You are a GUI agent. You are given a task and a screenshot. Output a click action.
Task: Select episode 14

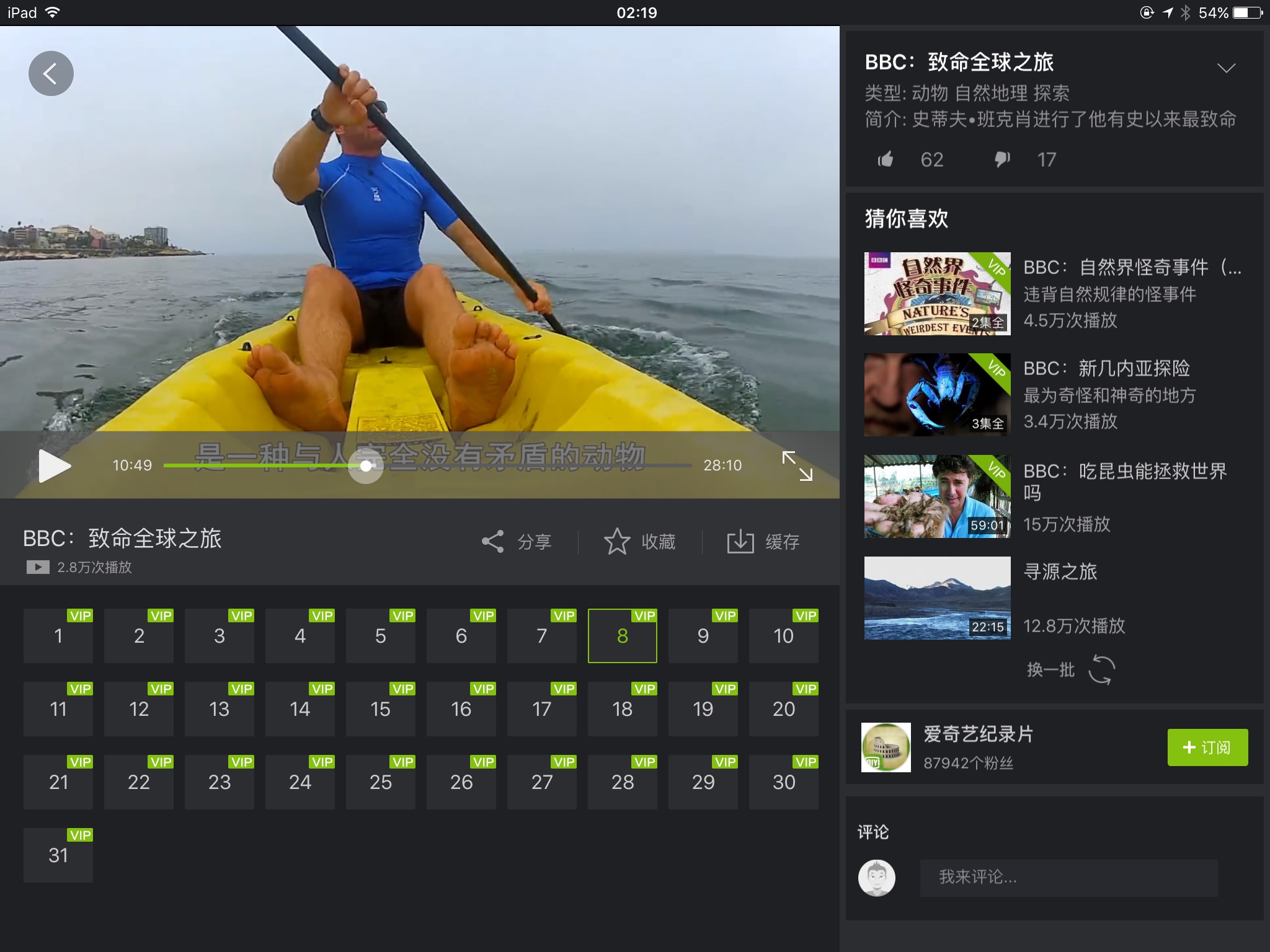point(300,709)
